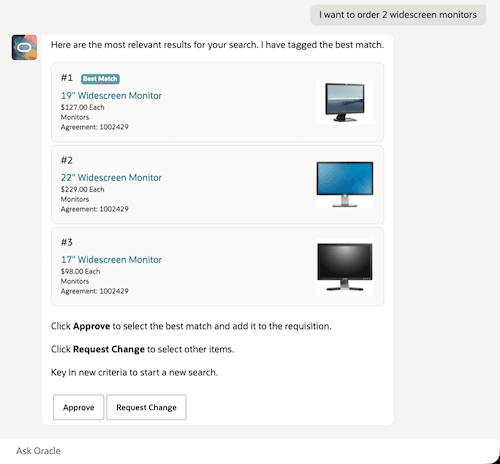
Task: Open the 19" Widescreen Monitor link
Action: tap(111, 95)
